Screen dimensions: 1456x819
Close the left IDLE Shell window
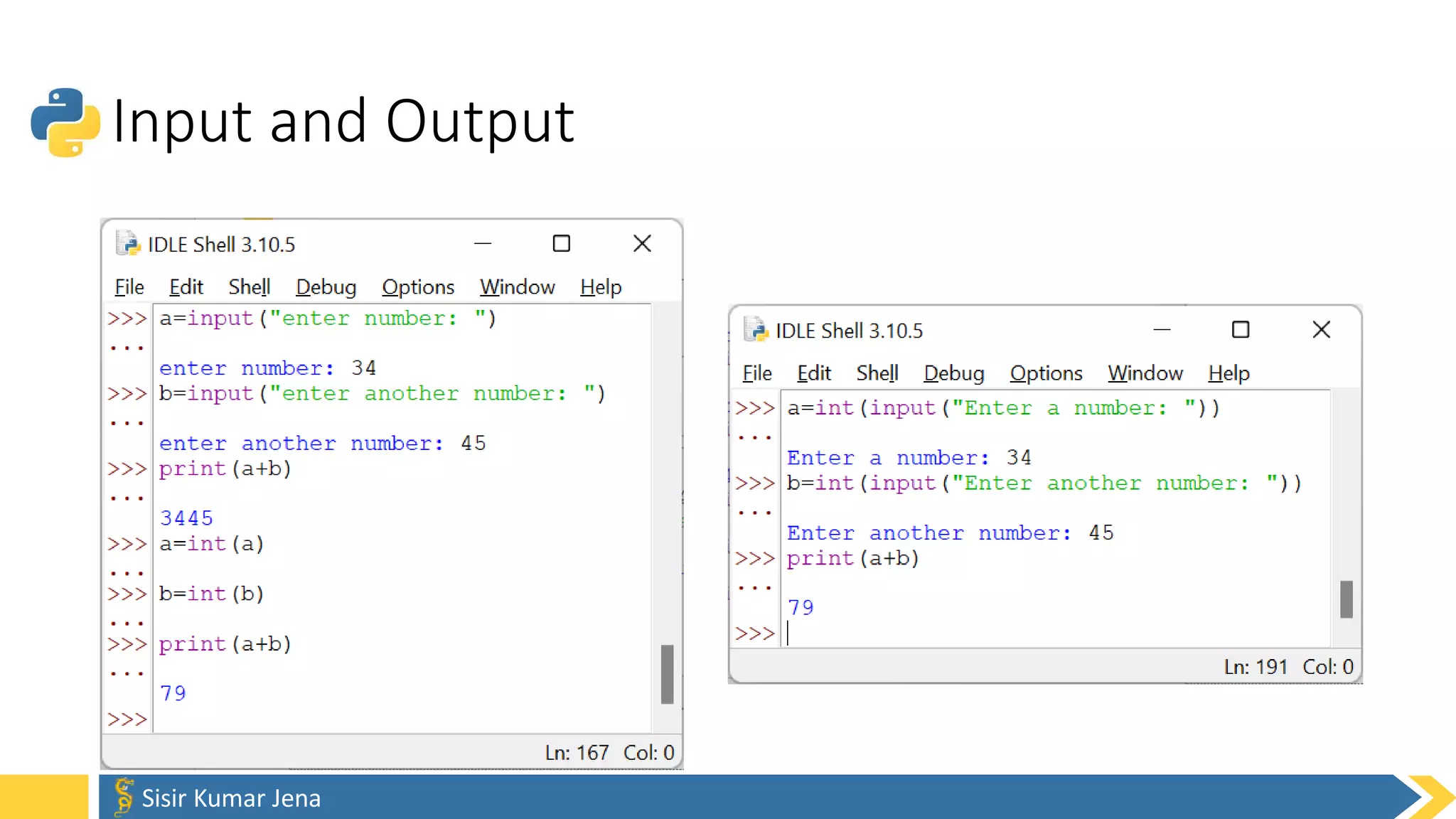tap(642, 244)
